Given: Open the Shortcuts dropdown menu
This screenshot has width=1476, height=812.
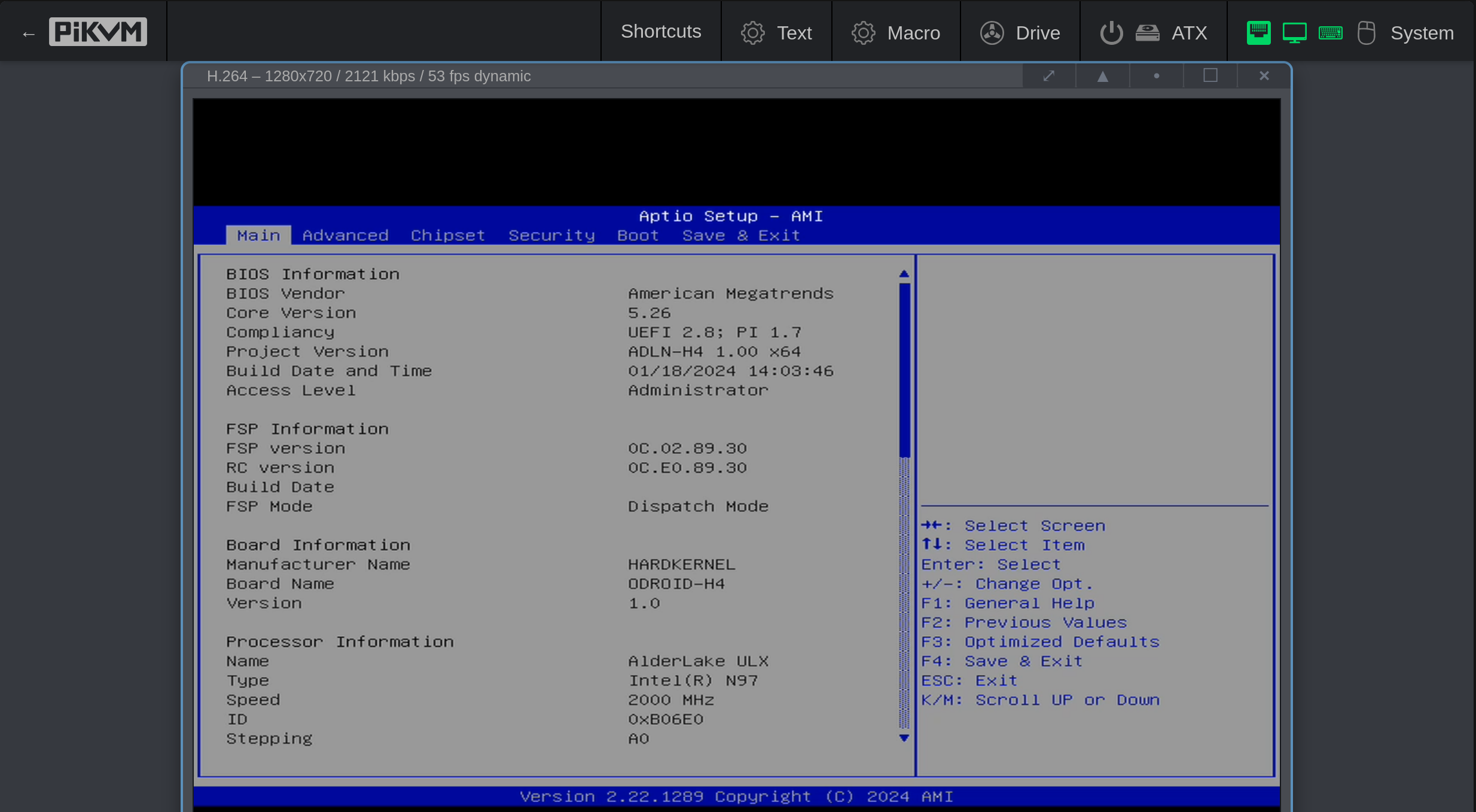Looking at the screenshot, I should (x=661, y=32).
